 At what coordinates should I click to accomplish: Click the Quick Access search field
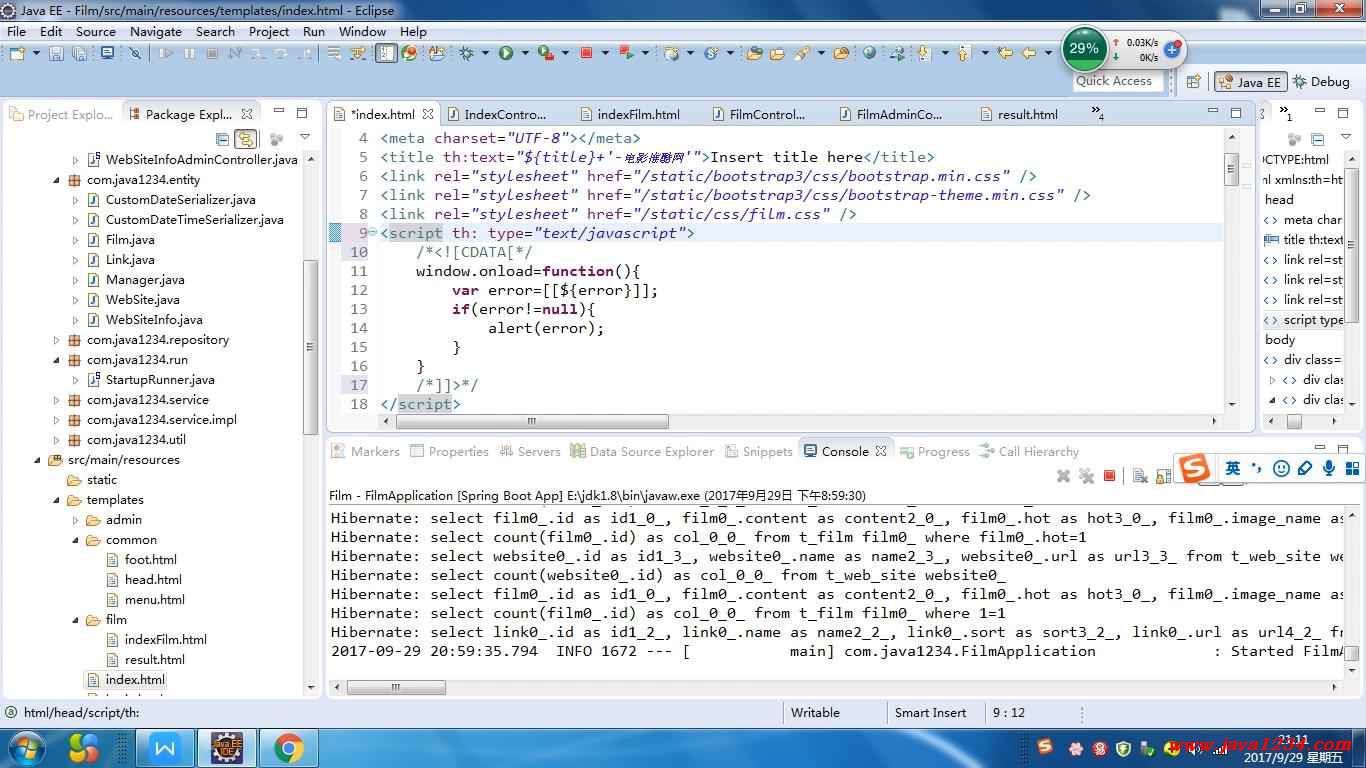[x=1119, y=81]
